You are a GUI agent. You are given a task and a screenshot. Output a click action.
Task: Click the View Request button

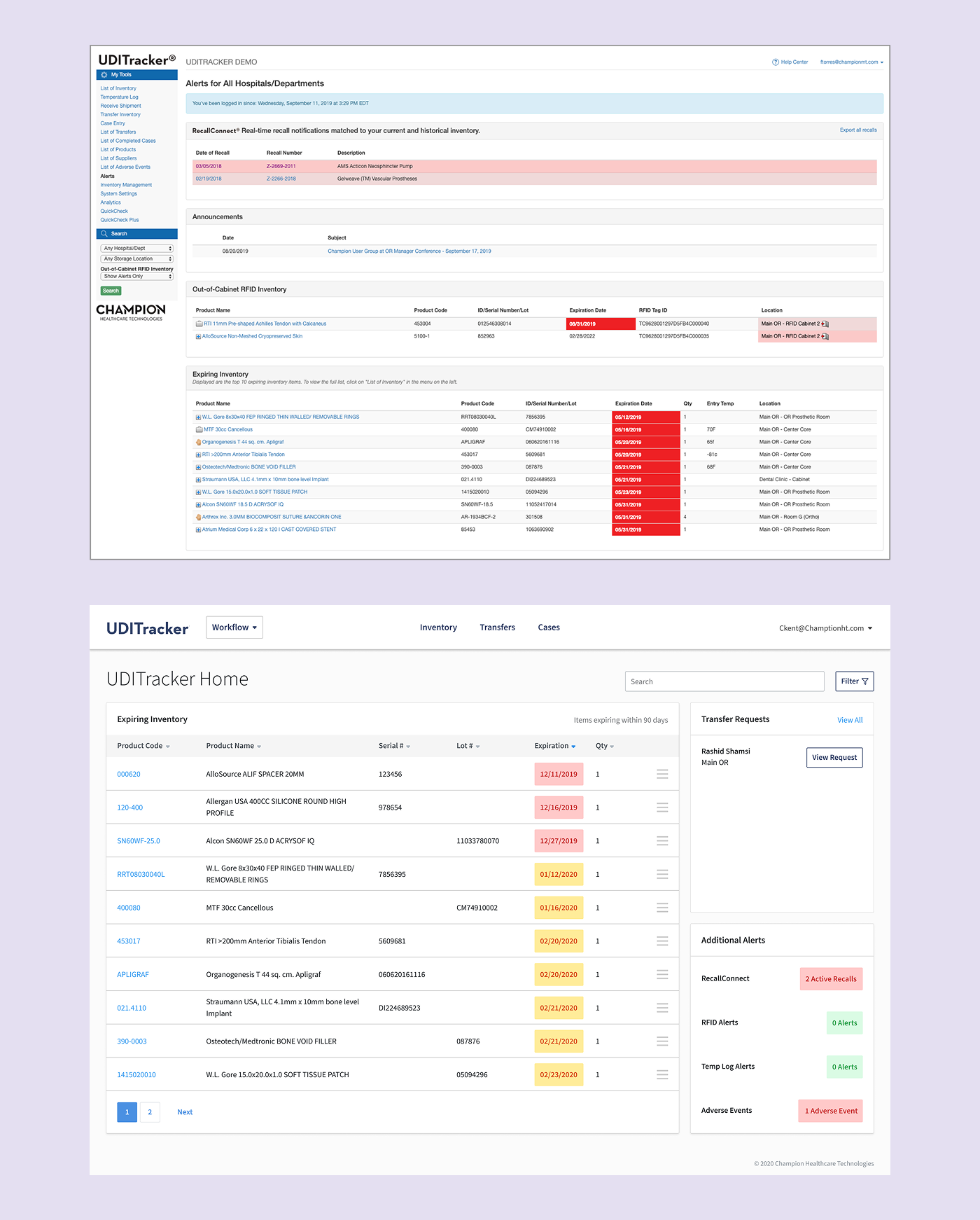(x=834, y=758)
